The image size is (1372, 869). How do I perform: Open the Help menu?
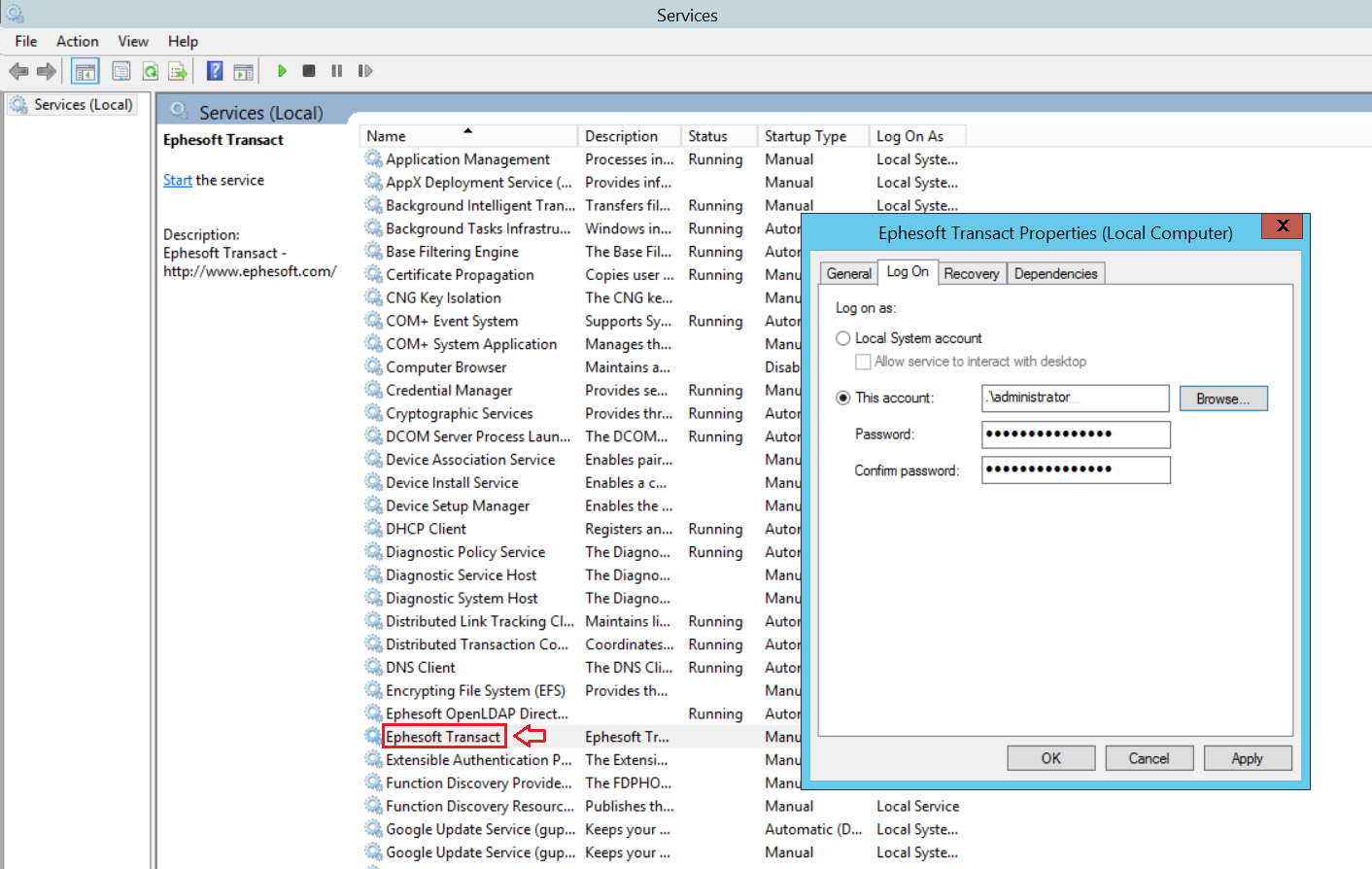tap(183, 41)
